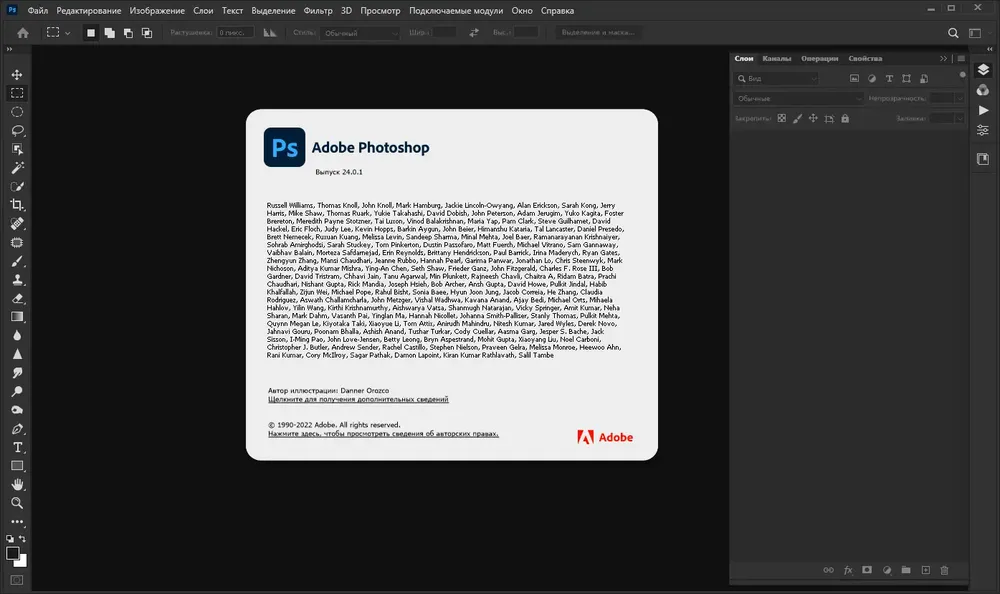1000x594 pixels.
Task: Choose Subtract from selection mode
Action: click(128, 33)
